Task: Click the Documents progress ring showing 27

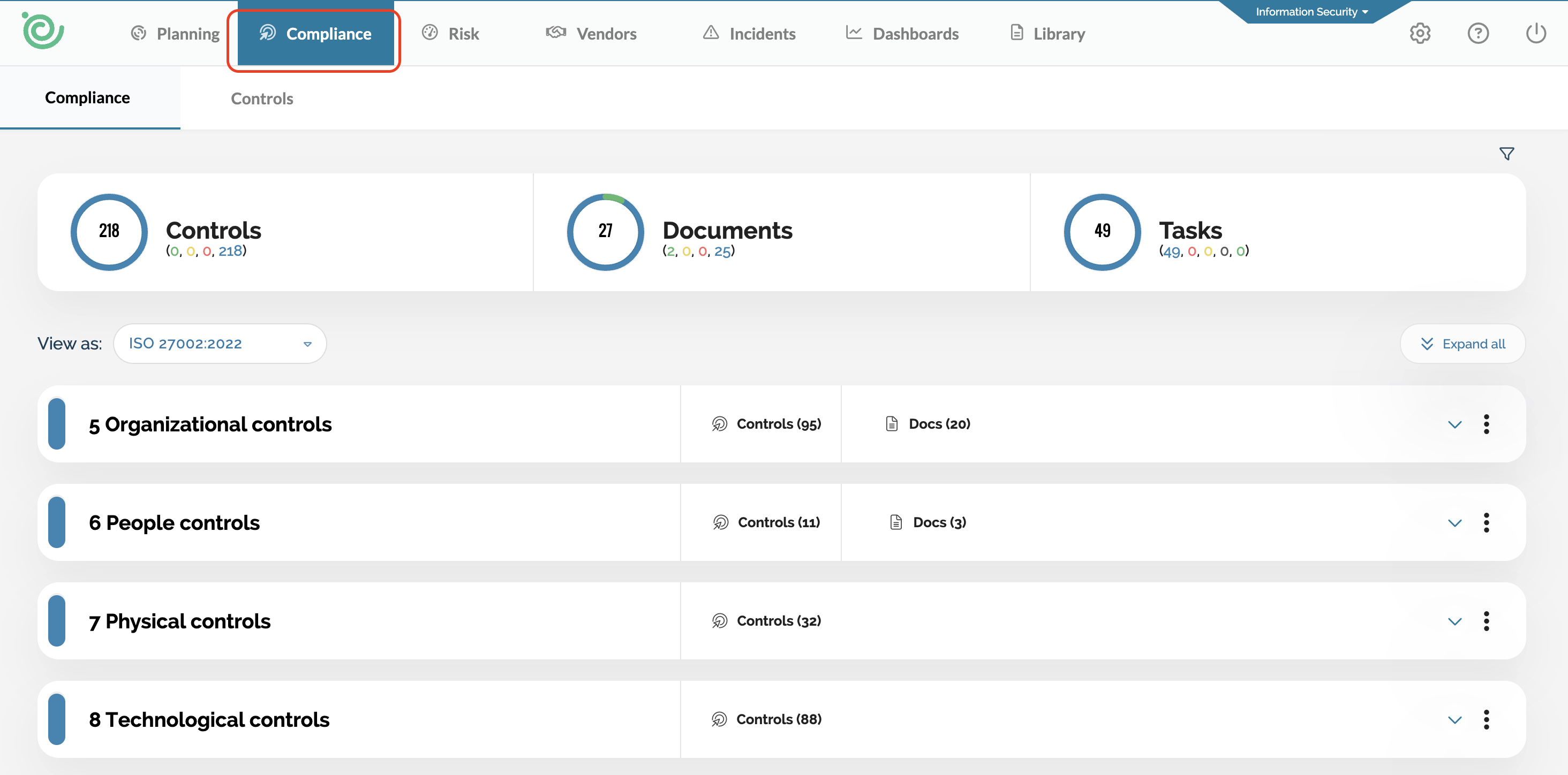Action: coord(605,232)
